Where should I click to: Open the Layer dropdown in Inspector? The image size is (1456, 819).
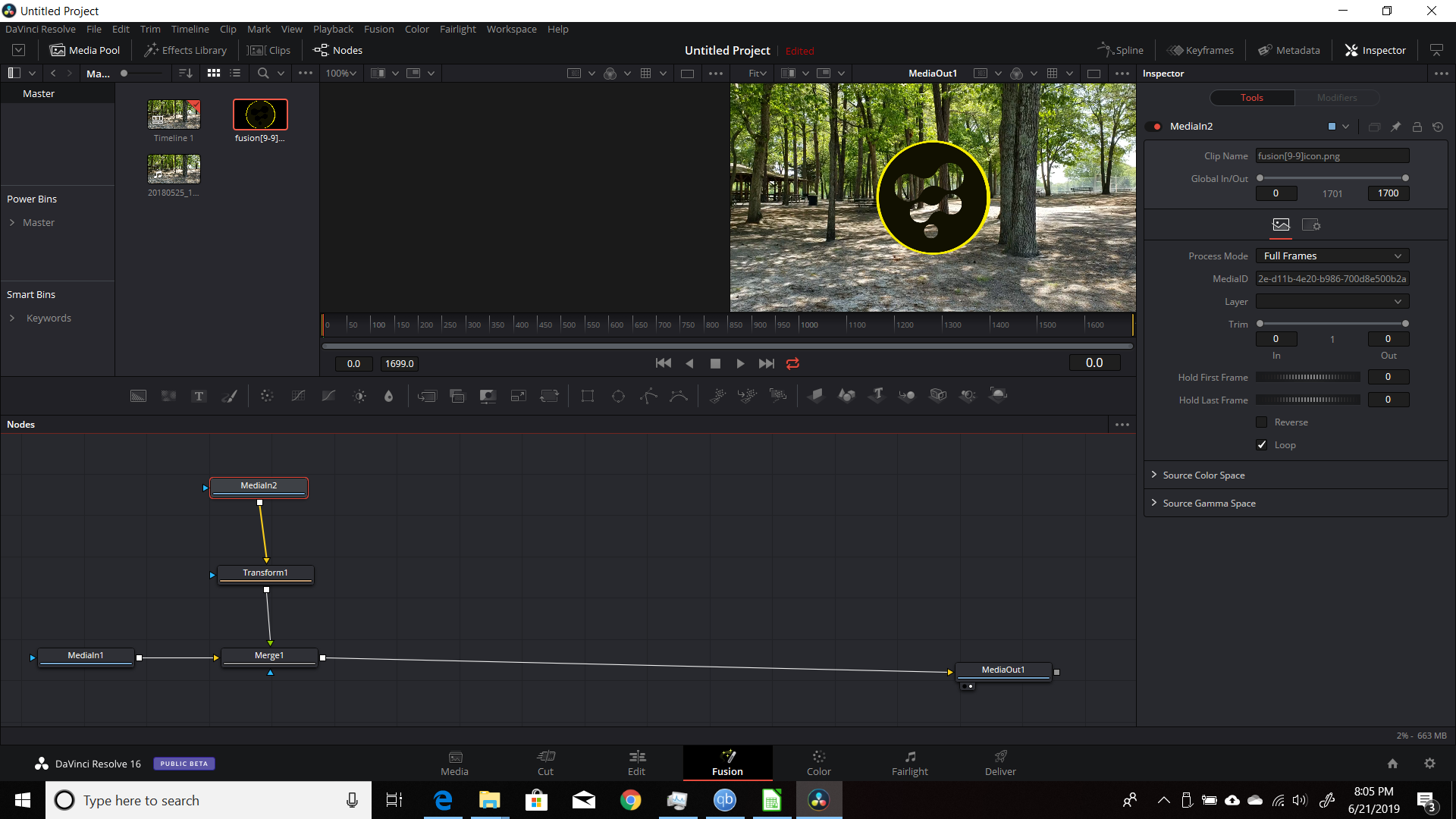[1332, 302]
